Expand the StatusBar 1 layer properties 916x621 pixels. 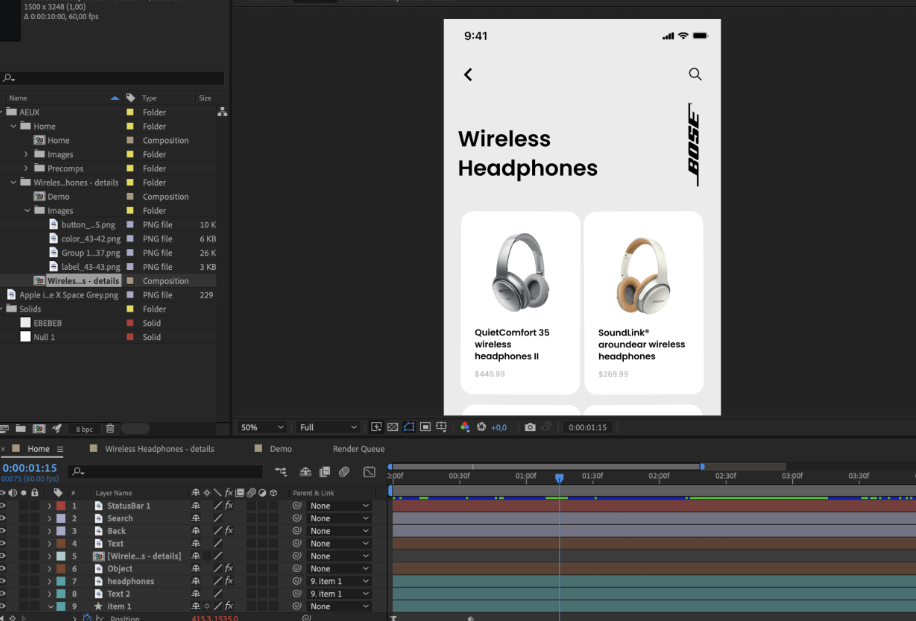tap(49, 505)
